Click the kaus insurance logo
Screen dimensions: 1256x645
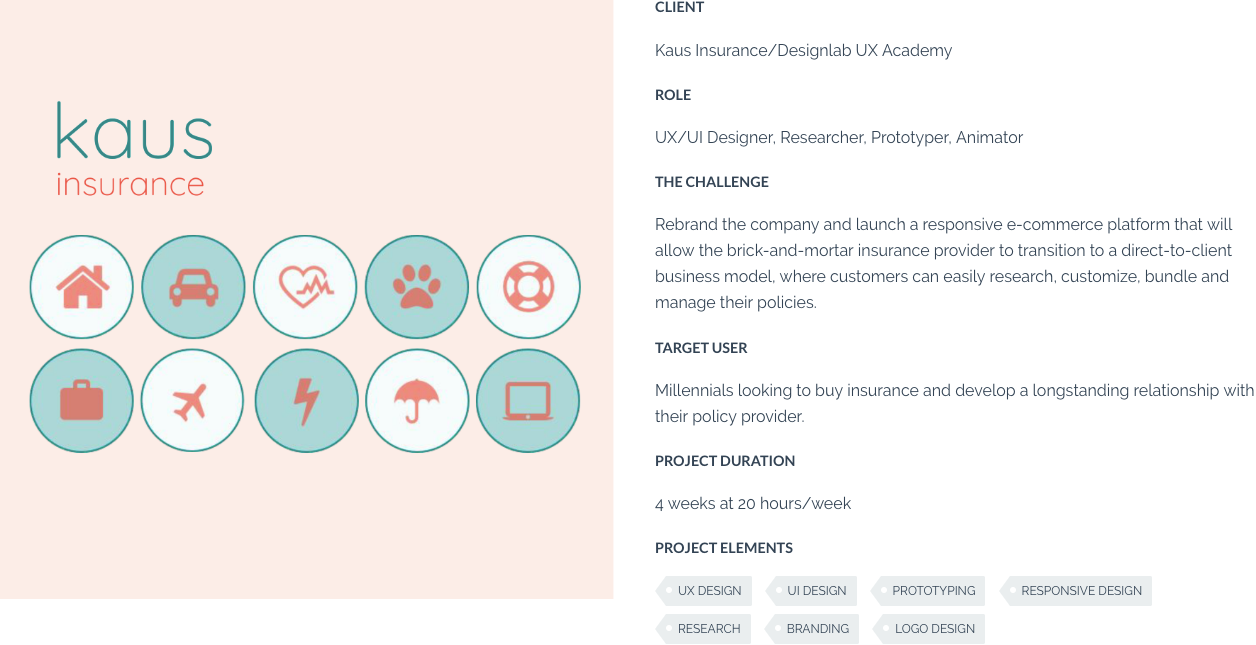tap(134, 148)
